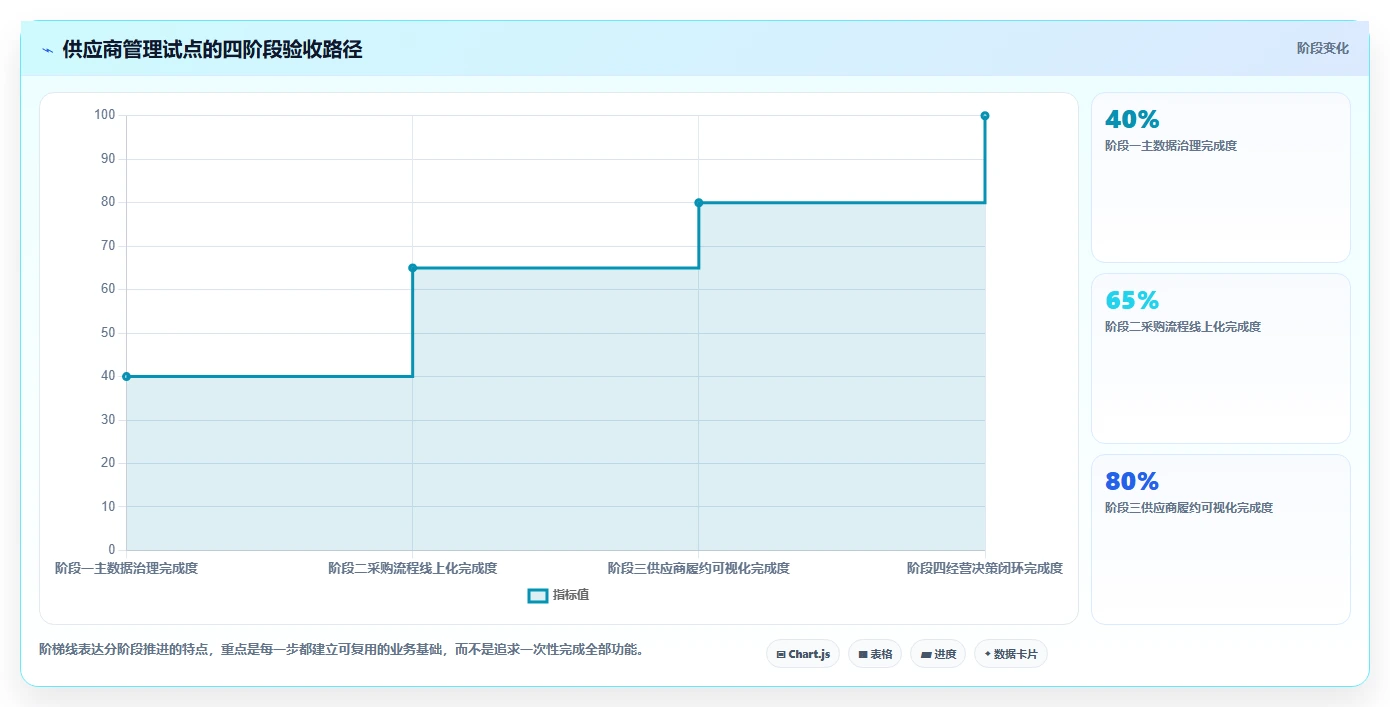Click the data point at value 65
This screenshot has height=707, width=1390.
[x=412, y=268]
